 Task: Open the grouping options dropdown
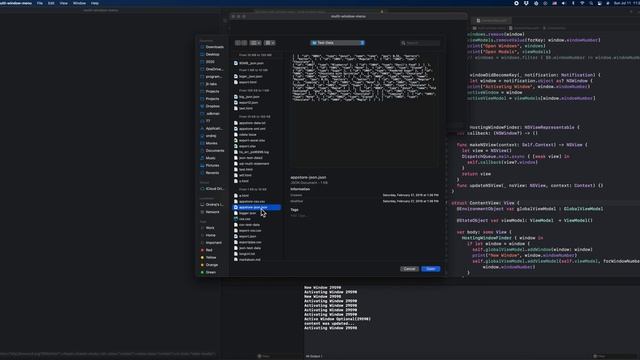(269, 43)
